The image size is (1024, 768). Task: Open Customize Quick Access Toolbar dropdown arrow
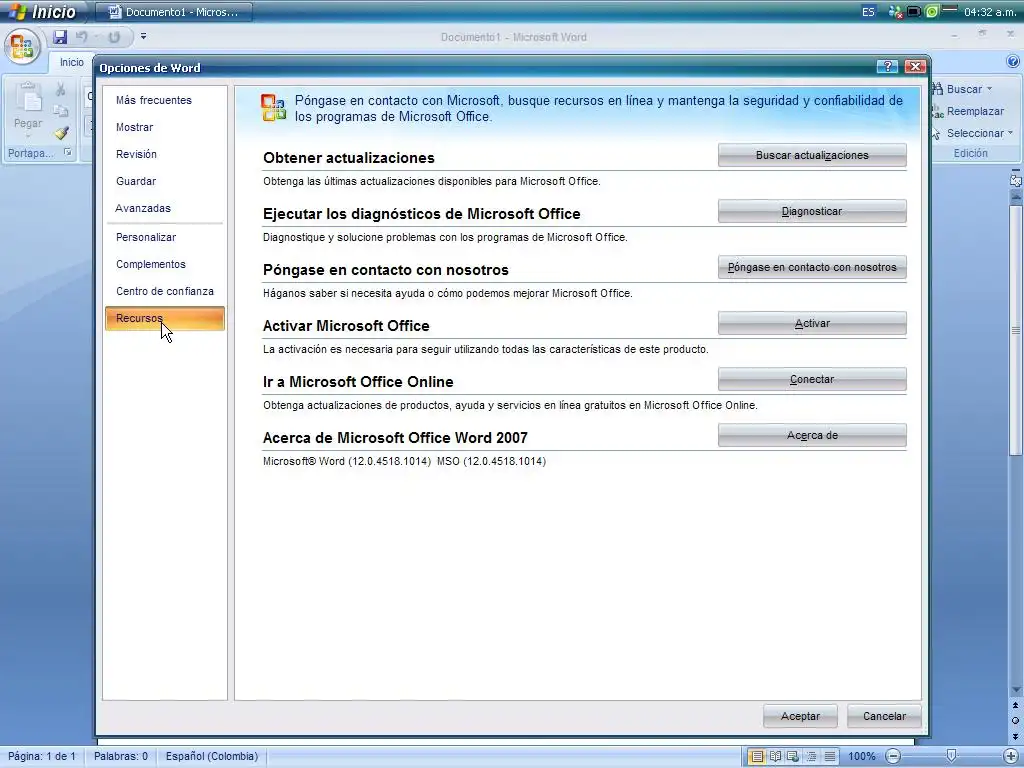pos(143,37)
